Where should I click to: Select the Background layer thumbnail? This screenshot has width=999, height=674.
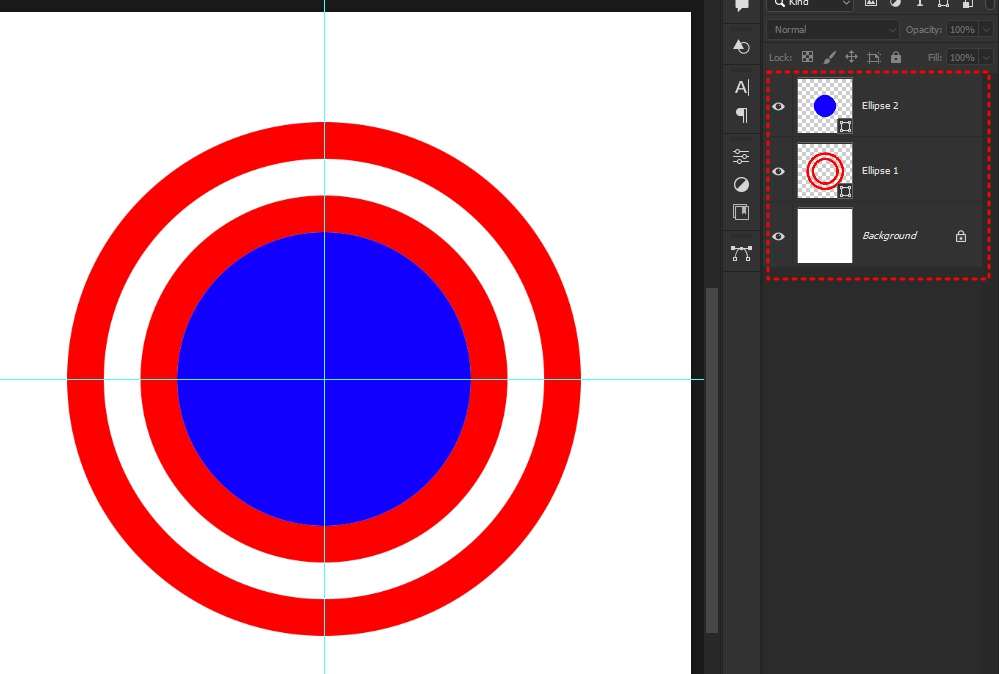coord(825,236)
